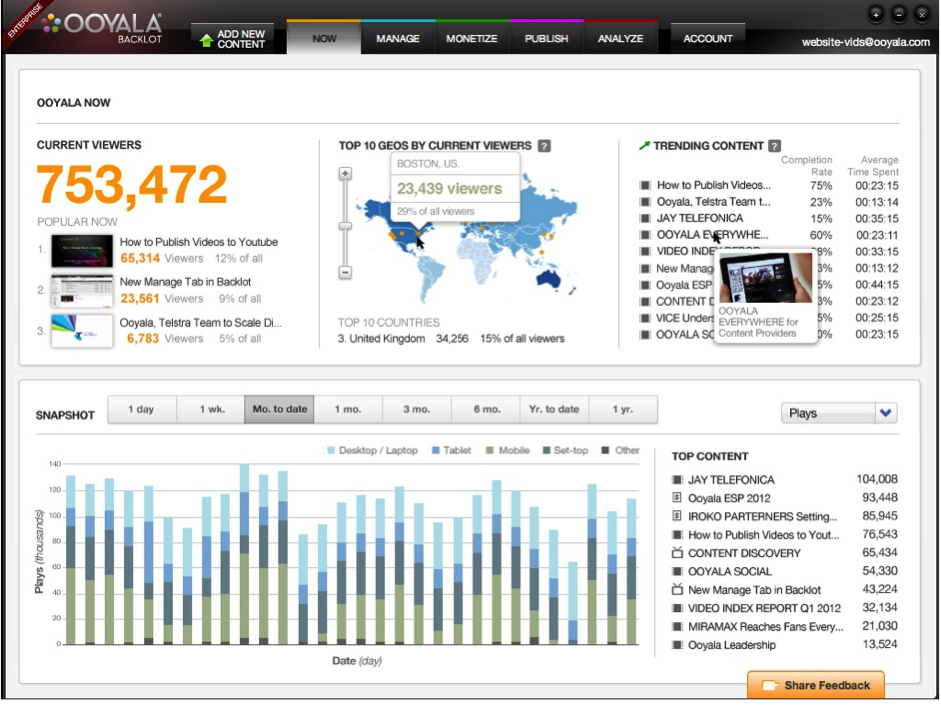Click document icon beside Ooyala ESP 2012
The height and width of the screenshot is (705, 941).
(x=677, y=497)
